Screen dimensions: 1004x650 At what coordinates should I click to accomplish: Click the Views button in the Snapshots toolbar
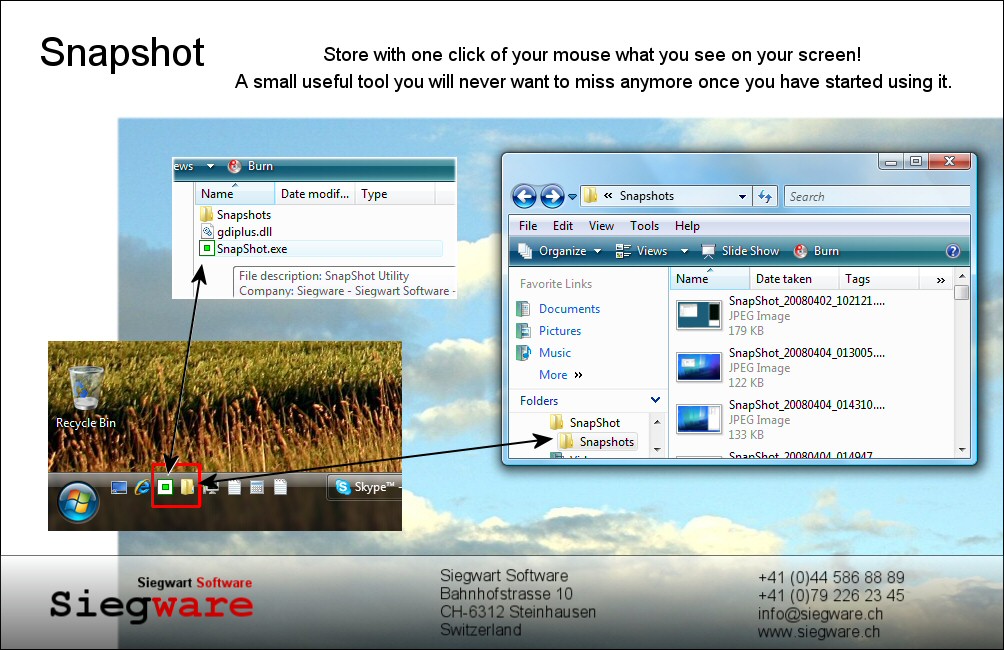[x=642, y=251]
